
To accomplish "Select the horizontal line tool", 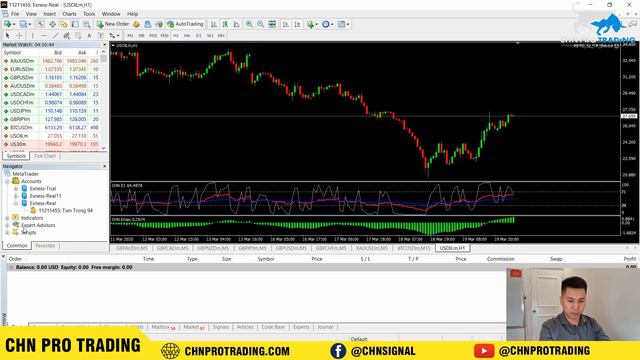I will [x=44, y=36].
